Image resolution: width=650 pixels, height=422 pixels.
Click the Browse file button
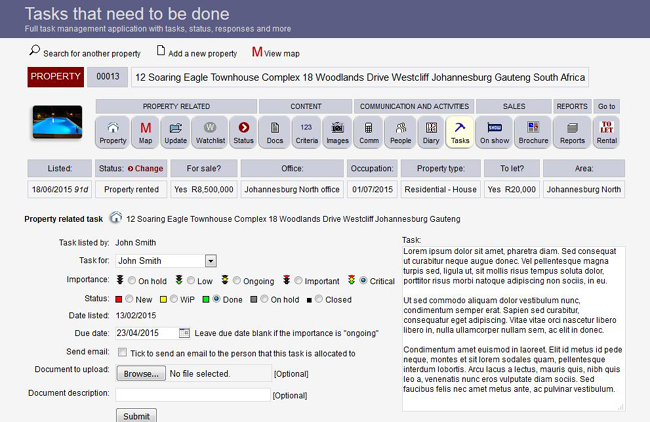point(141,373)
